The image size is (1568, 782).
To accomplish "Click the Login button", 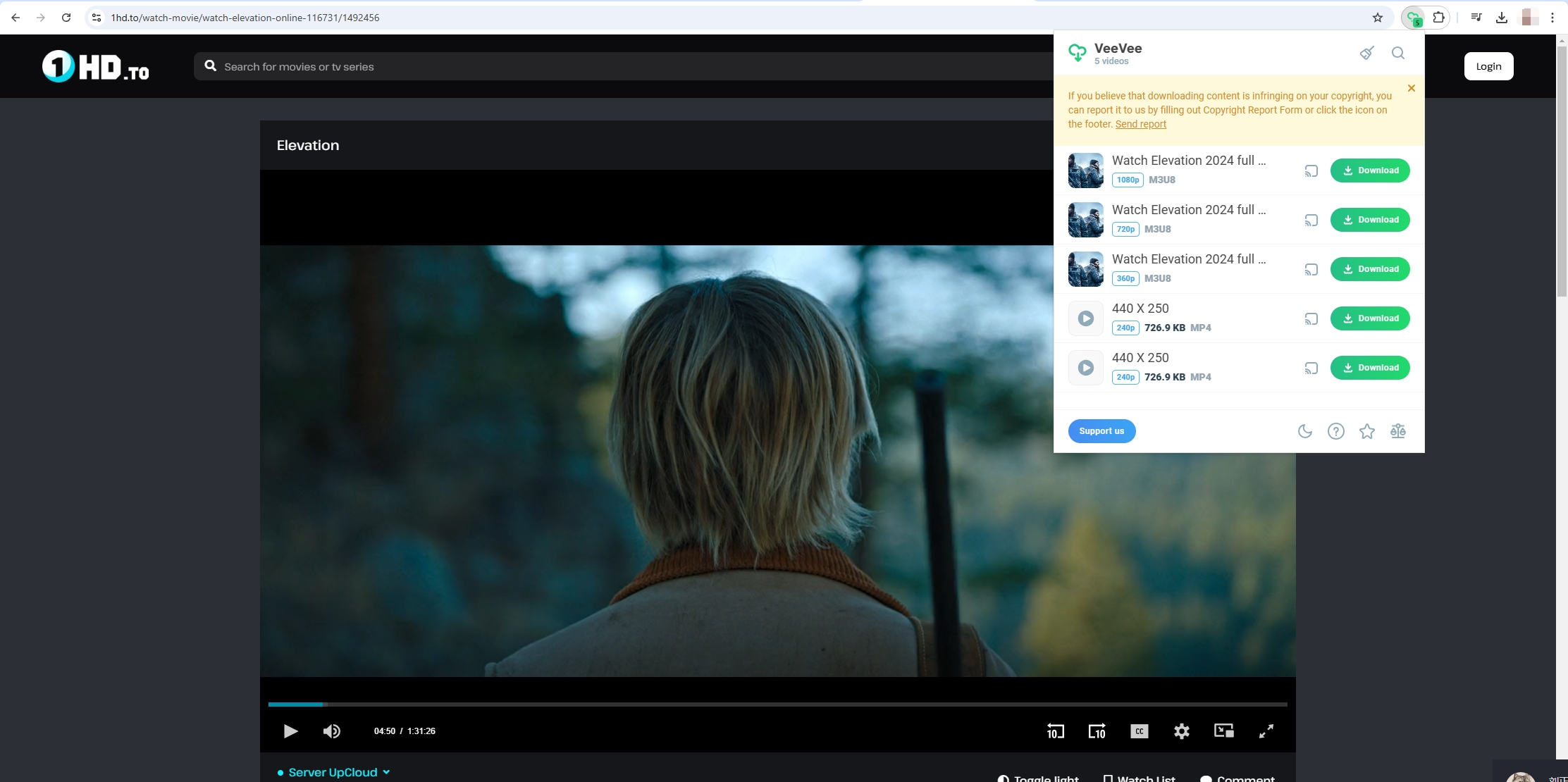I will (1488, 66).
